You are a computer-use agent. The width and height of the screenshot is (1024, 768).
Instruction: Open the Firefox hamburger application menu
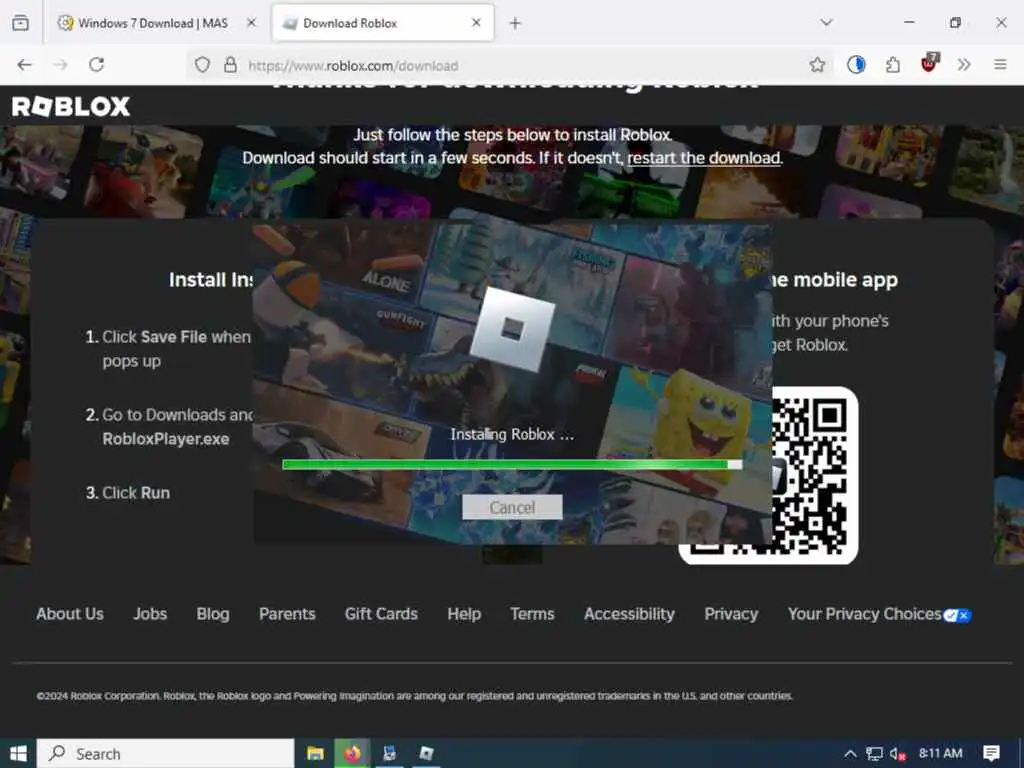[1000, 65]
